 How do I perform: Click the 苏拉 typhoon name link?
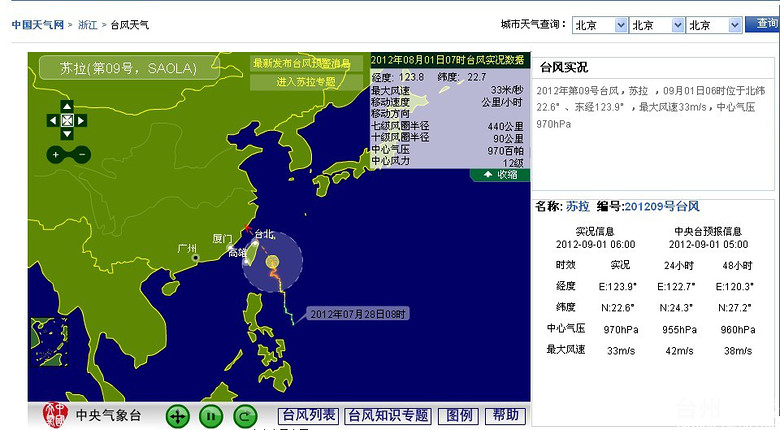click(578, 207)
